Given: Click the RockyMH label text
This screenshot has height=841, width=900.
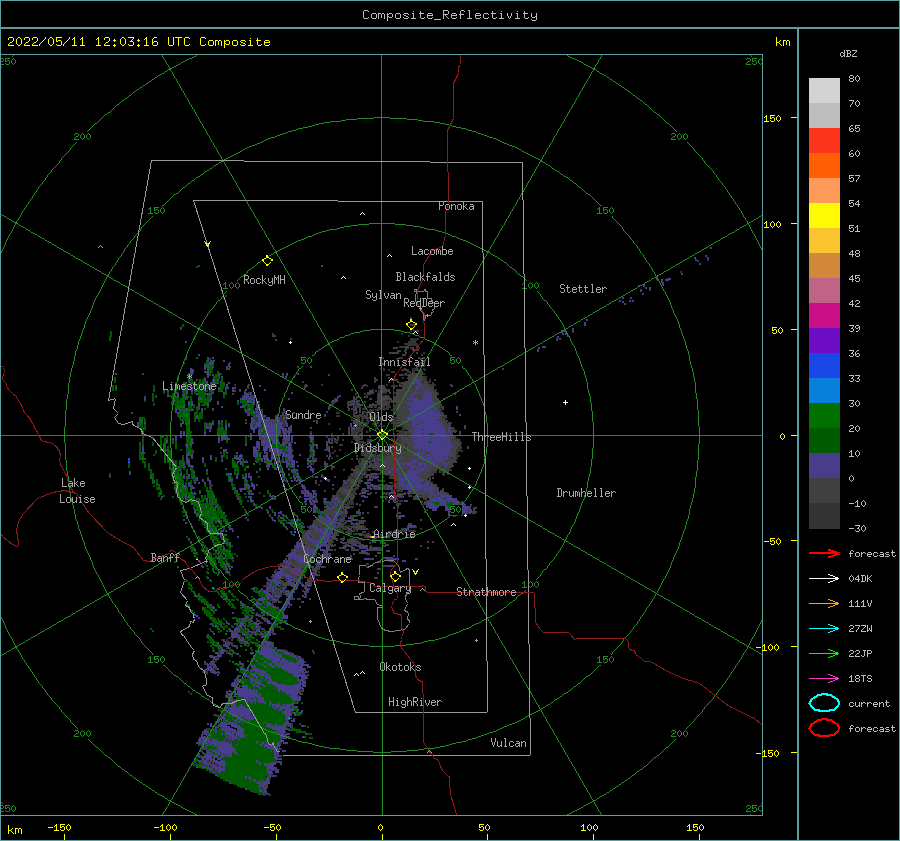Looking at the screenshot, I should coord(264,280).
